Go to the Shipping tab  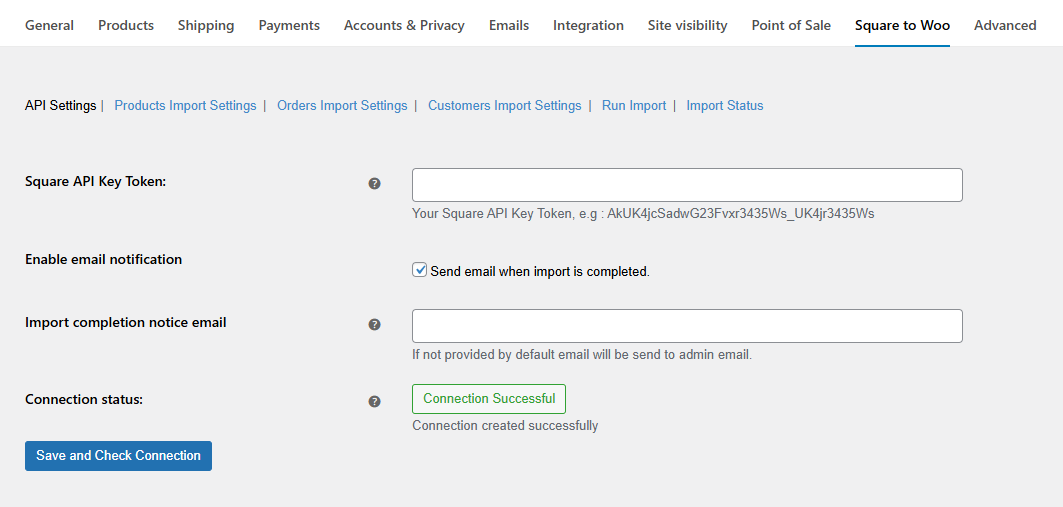tap(206, 25)
